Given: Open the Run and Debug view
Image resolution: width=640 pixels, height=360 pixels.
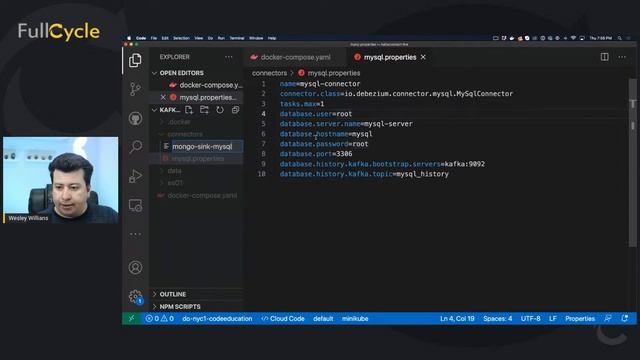Looking at the screenshot, I should pyautogui.click(x=136, y=176).
